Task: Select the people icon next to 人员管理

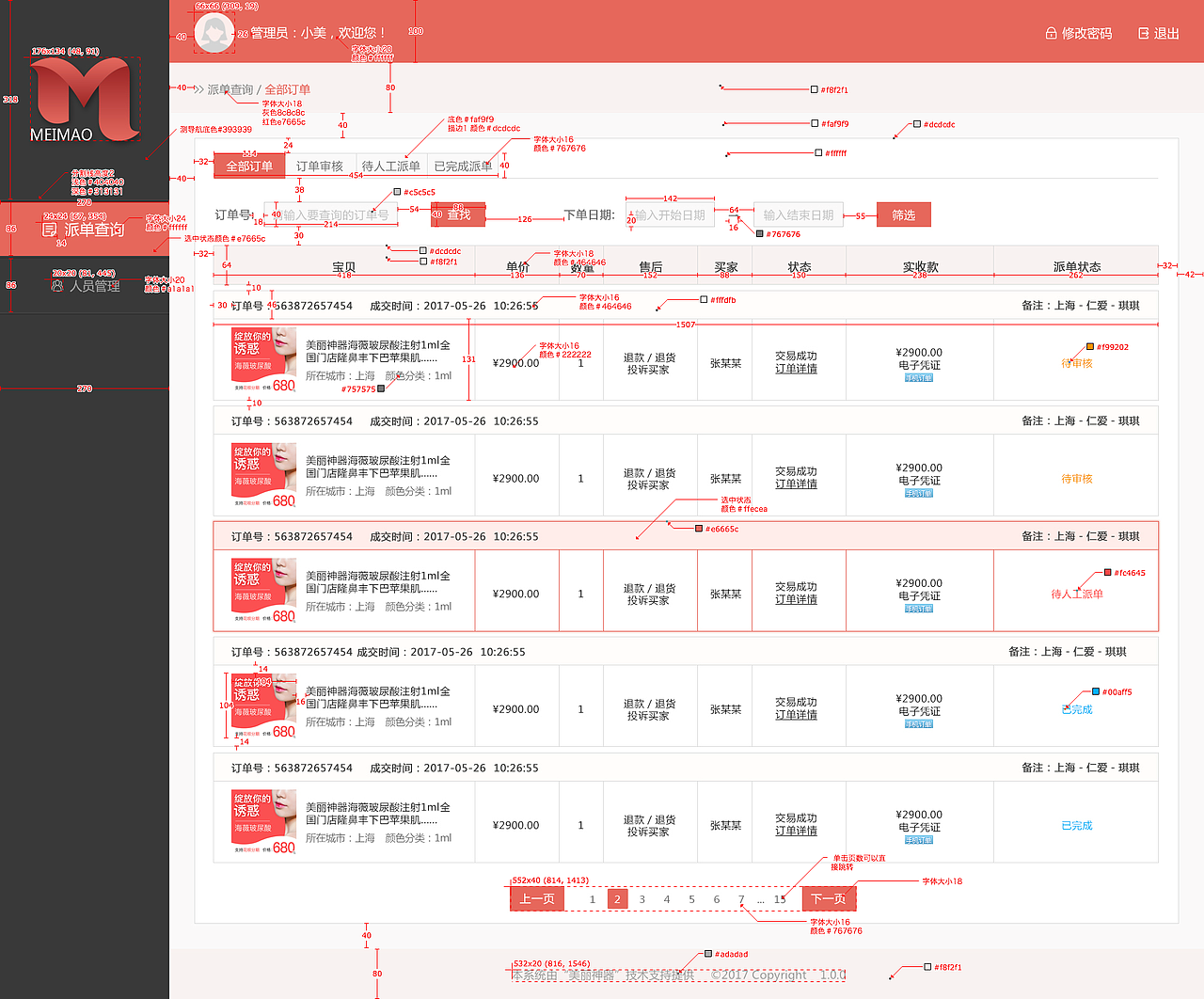Action: coord(55,284)
